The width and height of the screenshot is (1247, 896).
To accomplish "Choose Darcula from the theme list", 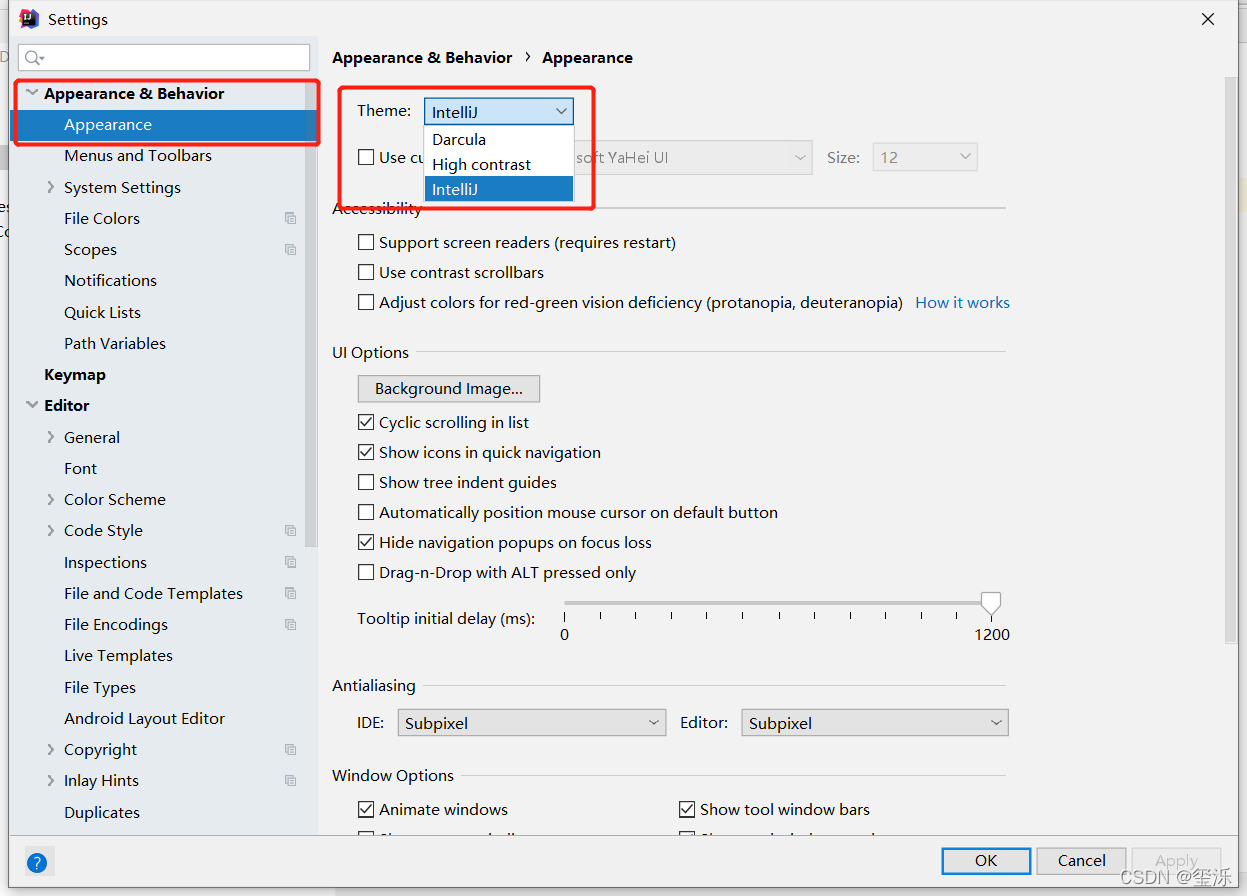I will coord(499,139).
